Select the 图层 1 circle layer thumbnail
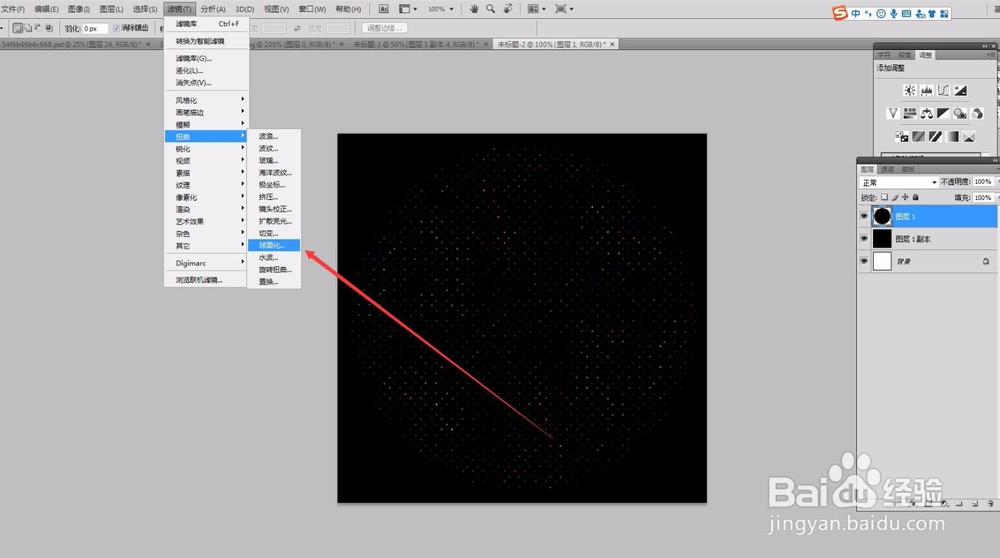1000x558 pixels. click(882, 216)
